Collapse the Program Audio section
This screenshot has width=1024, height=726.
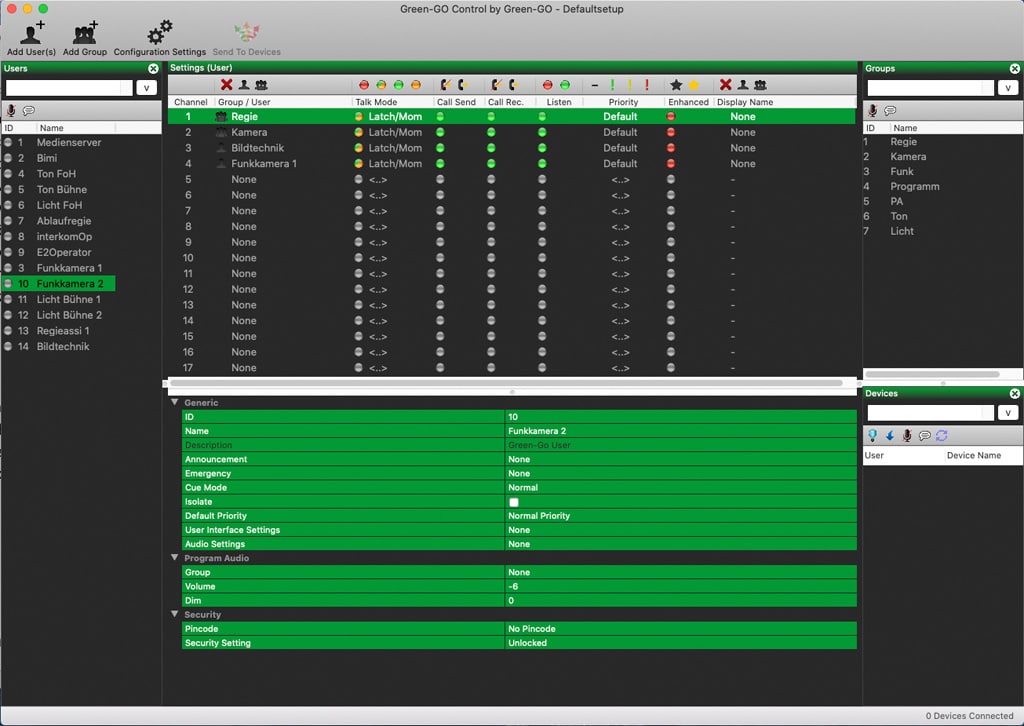coord(175,558)
